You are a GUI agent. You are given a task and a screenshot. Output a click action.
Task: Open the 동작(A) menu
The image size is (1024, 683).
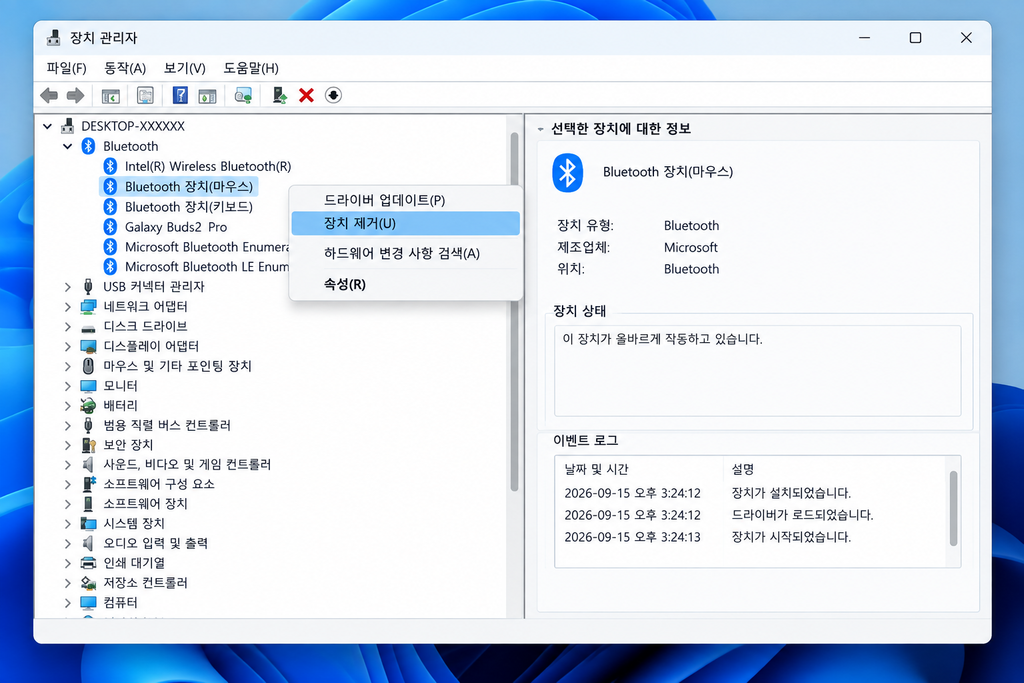tap(125, 68)
